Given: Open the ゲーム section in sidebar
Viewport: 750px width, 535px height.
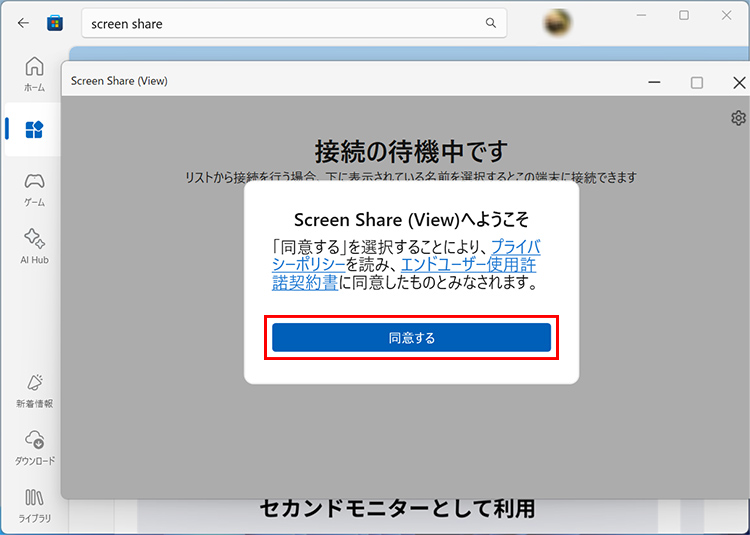Looking at the screenshot, I should pos(34,187).
